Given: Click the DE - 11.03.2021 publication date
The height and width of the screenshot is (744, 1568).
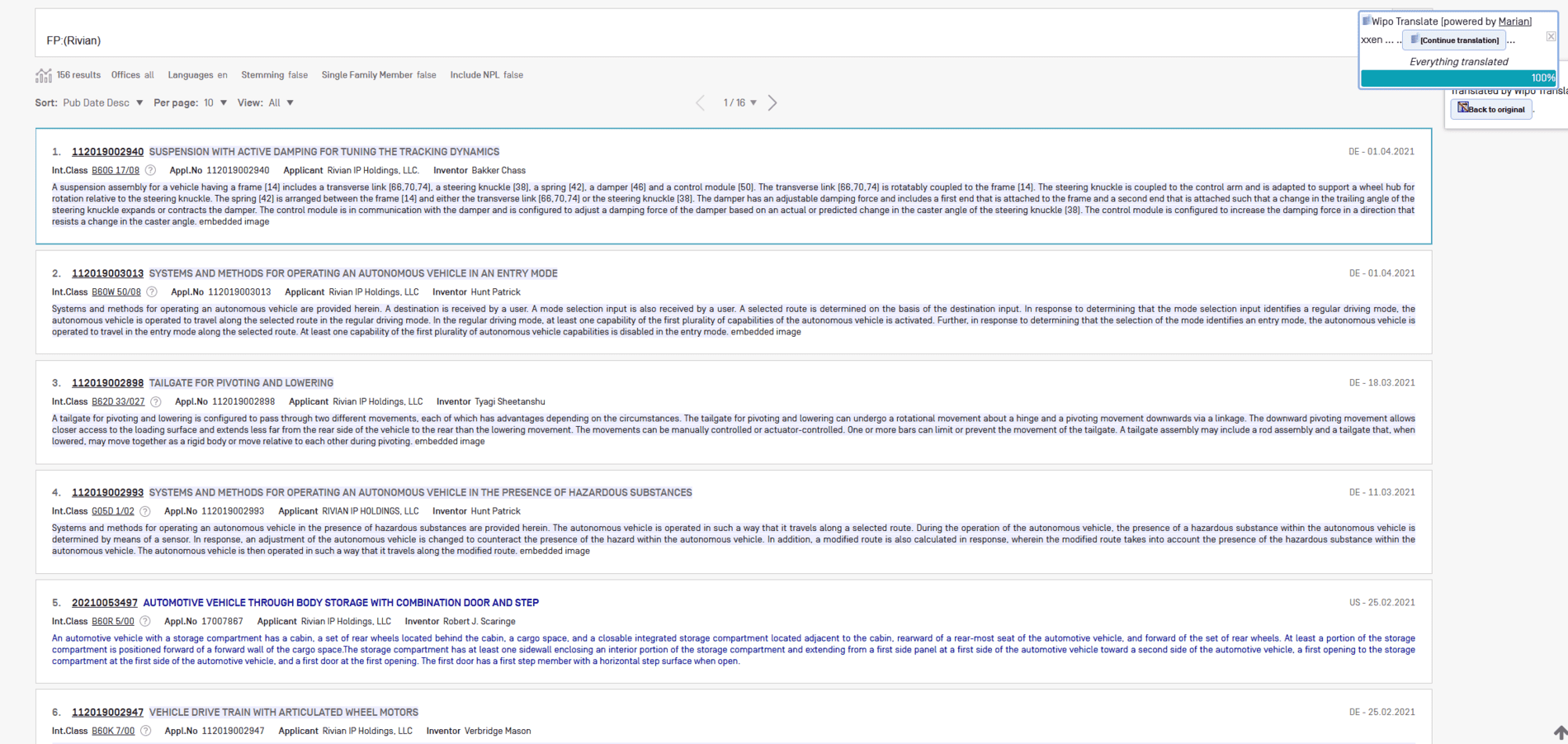Looking at the screenshot, I should pyautogui.click(x=1382, y=493).
